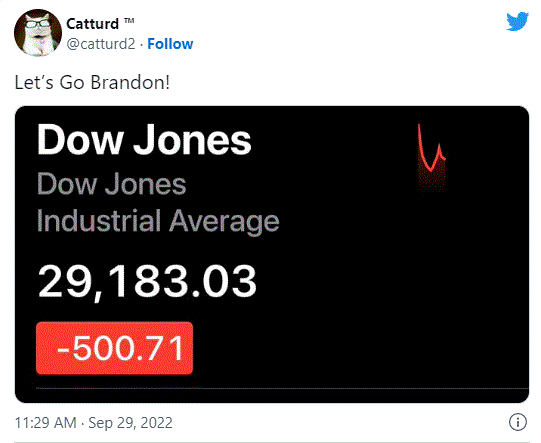541x443 pixels.
Task: Open Catturd's cat profile avatar
Action: point(38,33)
